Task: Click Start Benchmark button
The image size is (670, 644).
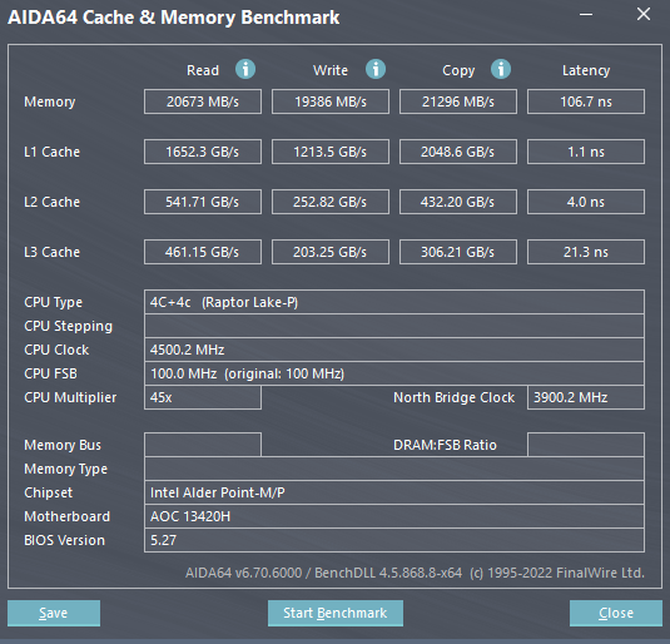Action: click(x=335, y=613)
